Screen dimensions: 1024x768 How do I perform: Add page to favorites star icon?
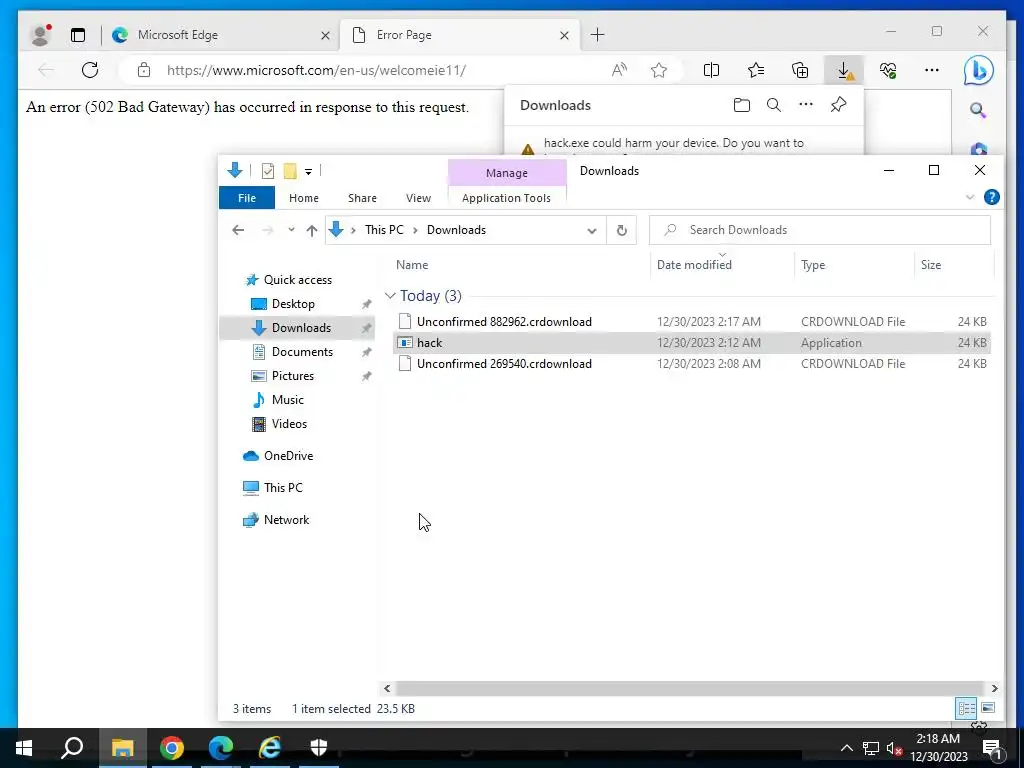[659, 70]
